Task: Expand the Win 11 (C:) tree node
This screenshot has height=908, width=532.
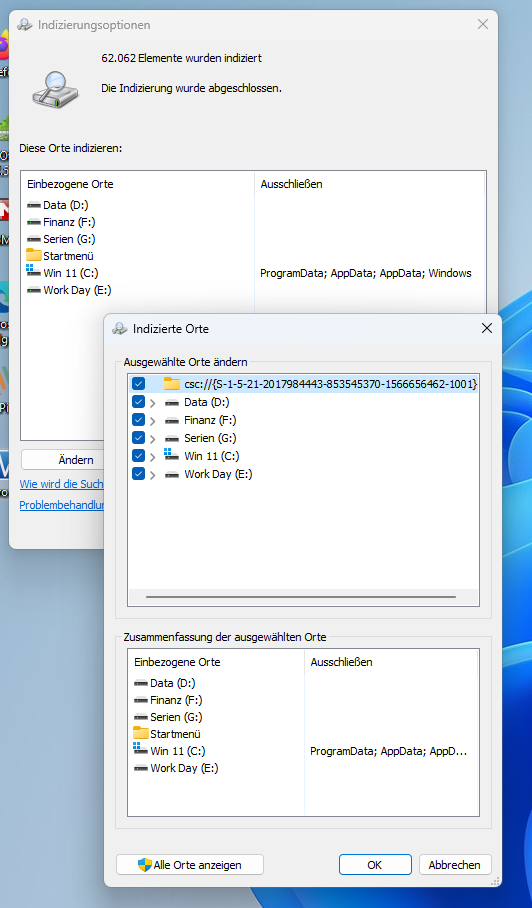Action: click(153, 457)
